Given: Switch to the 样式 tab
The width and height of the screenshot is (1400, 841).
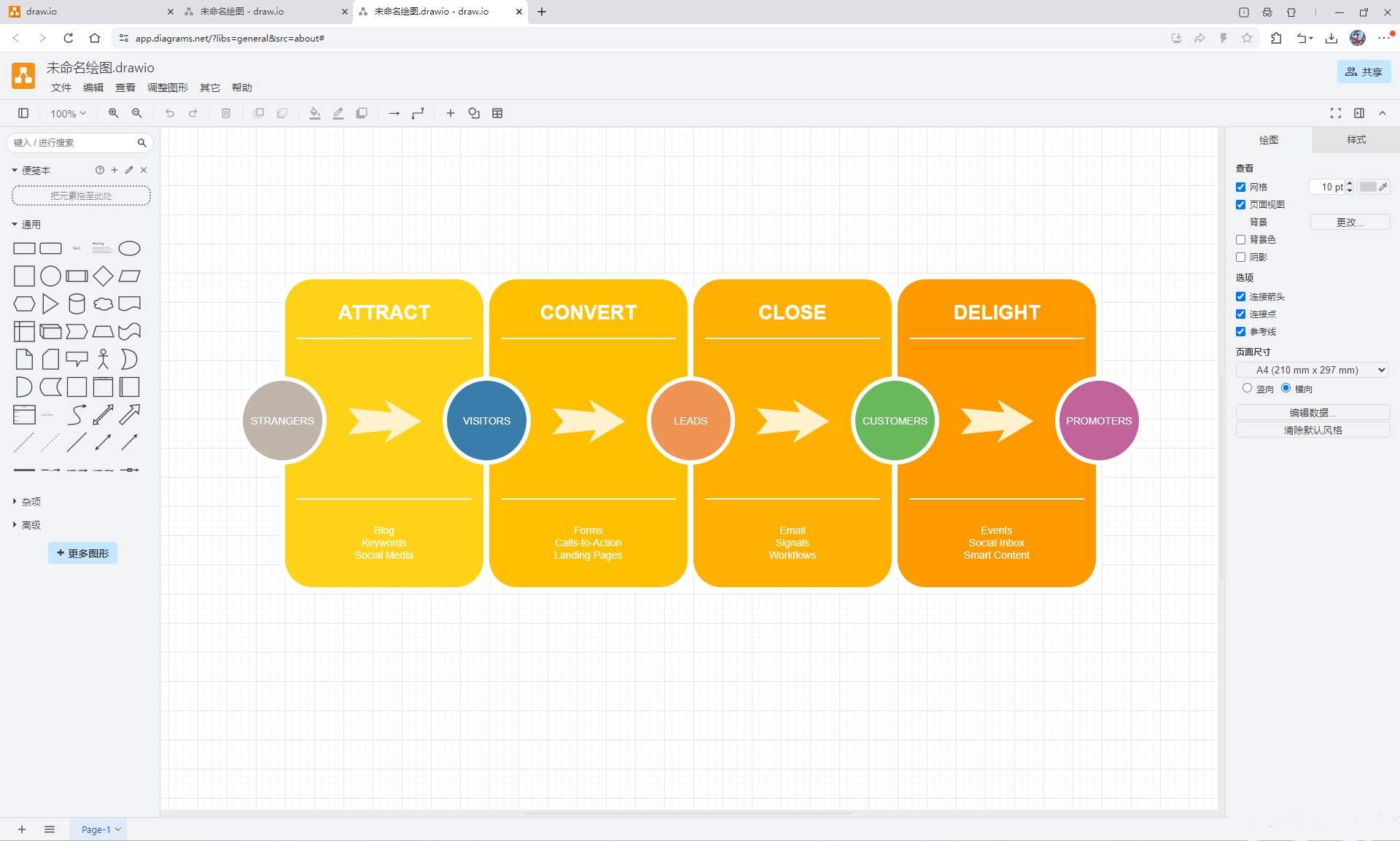Looking at the screenshot, I should (x=1356, y=139).
